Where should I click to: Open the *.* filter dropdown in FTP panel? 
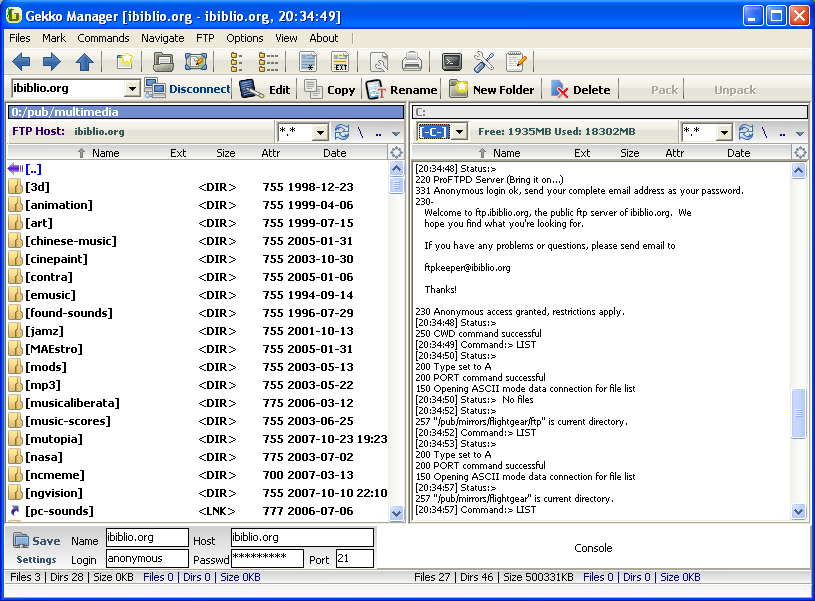(320, 133)
